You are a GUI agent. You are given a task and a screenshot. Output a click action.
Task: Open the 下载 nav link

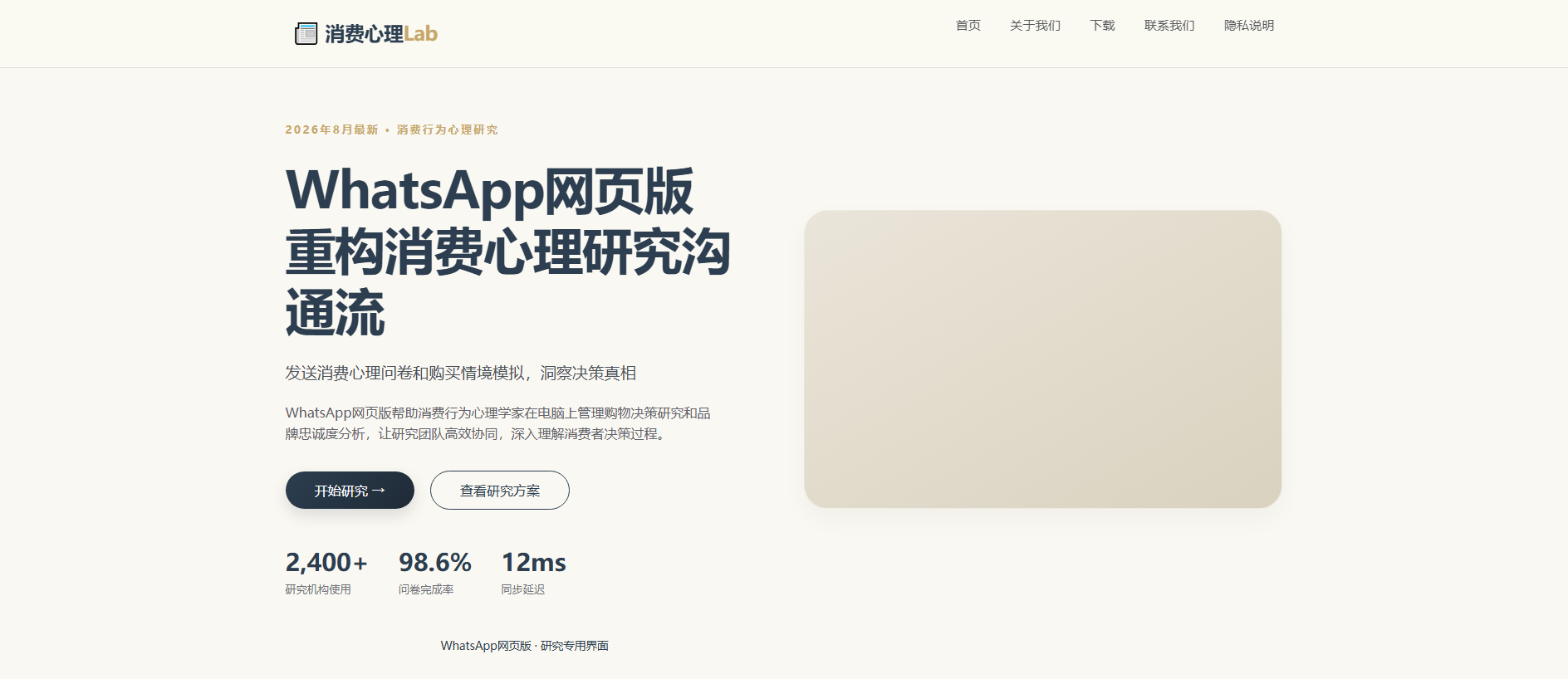click(1102, 26)
